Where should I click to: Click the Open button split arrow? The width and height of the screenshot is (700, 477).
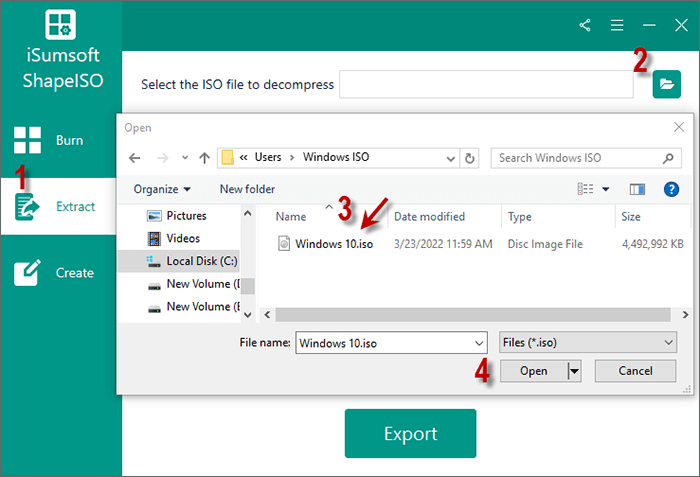tap(574, 371)
